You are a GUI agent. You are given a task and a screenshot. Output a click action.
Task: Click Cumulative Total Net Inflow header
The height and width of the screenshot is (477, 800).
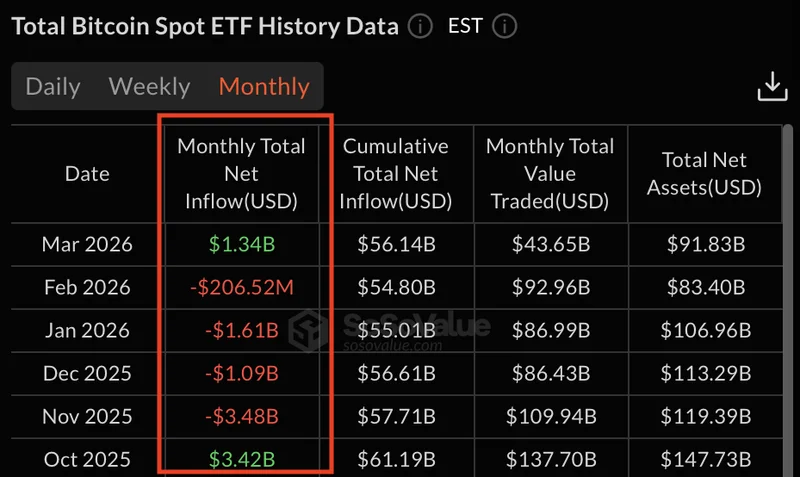tap(395, 173)
